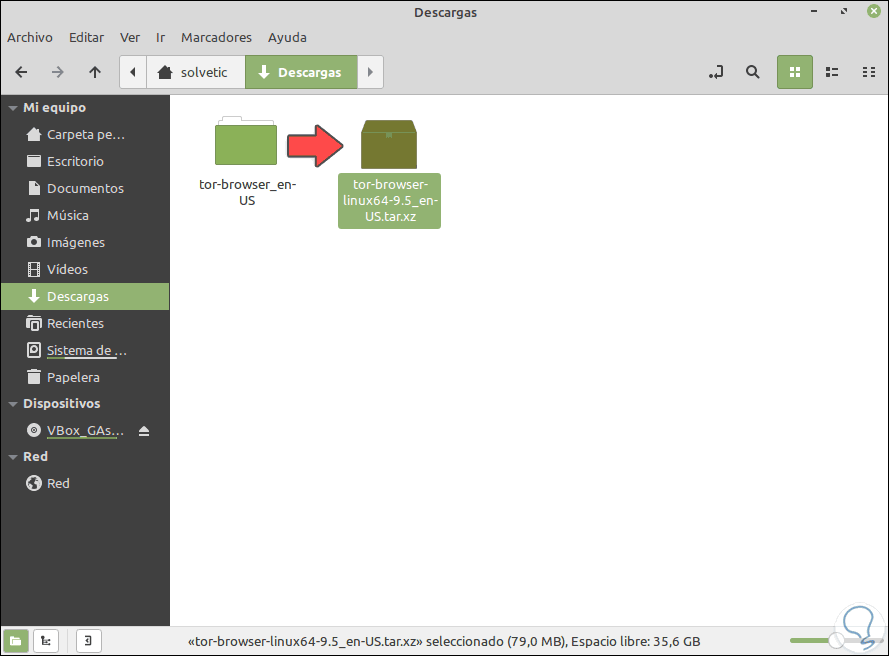Image resolution: width=889 pixels, height=656 pixels.
Task: Close the Descargas window
Action: [874, 11]
